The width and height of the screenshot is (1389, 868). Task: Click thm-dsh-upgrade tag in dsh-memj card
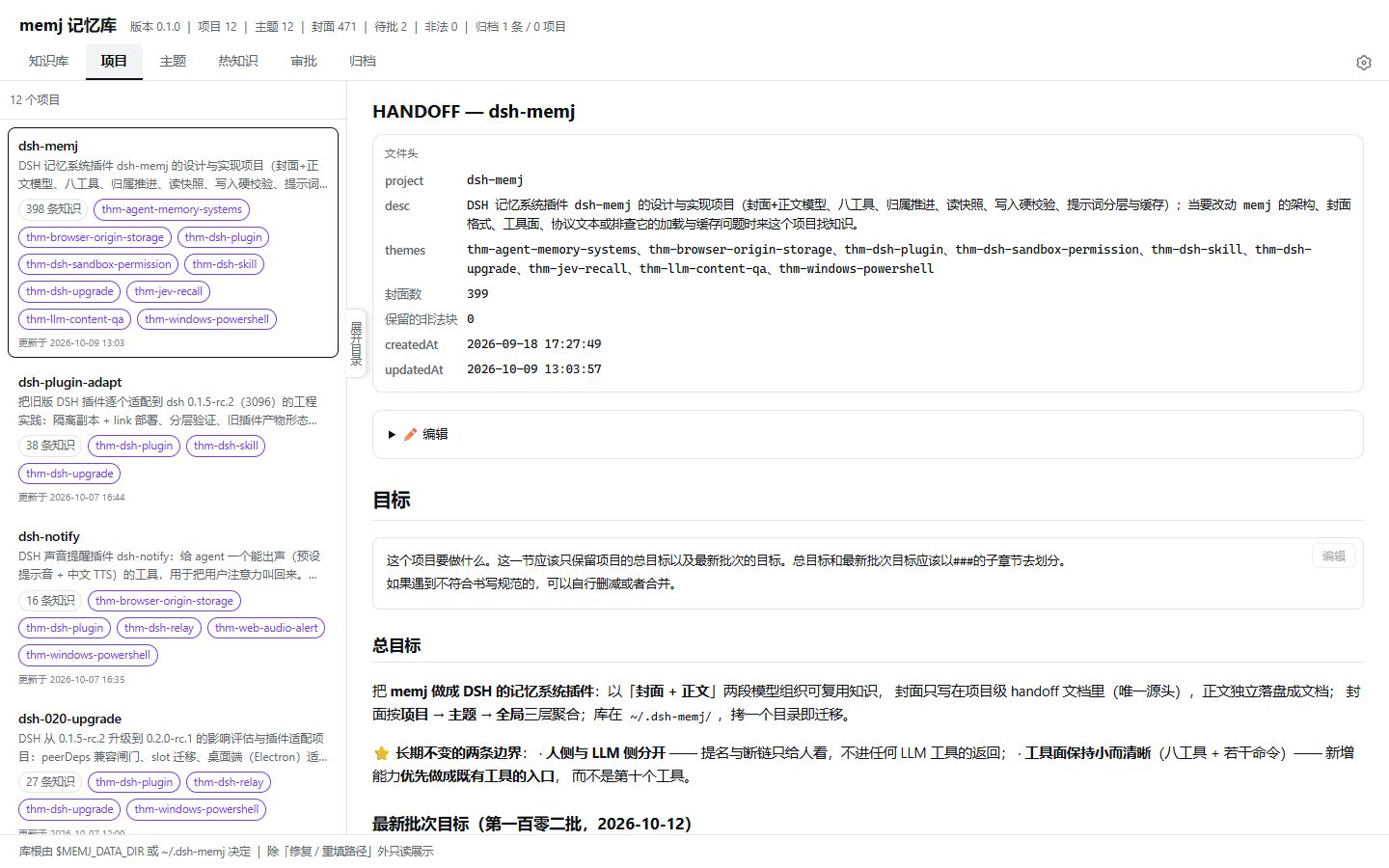click(x=69, y=291)
